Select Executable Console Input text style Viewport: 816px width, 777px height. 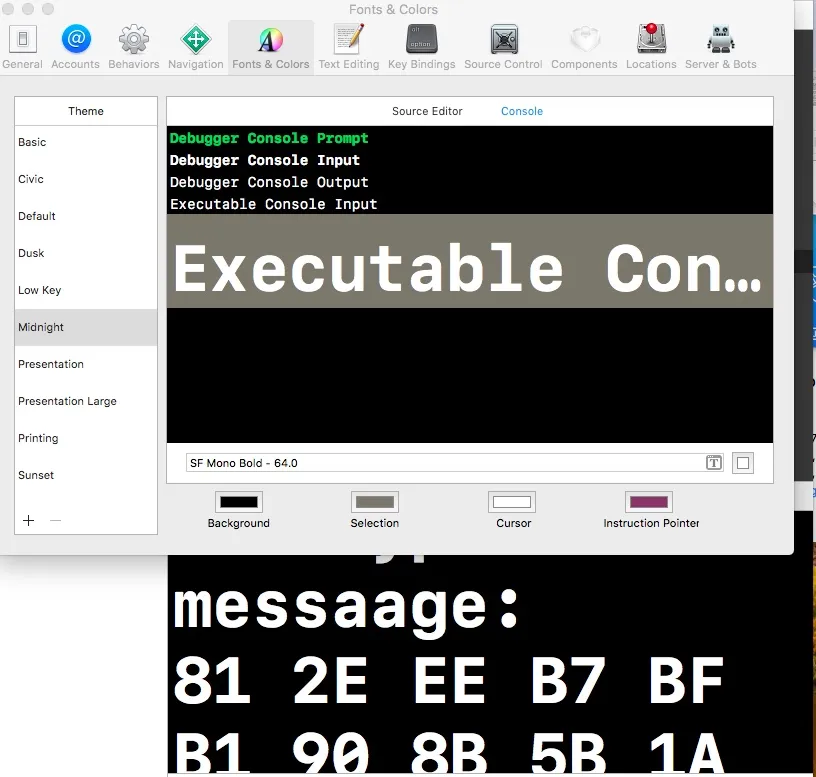(470, 204)
